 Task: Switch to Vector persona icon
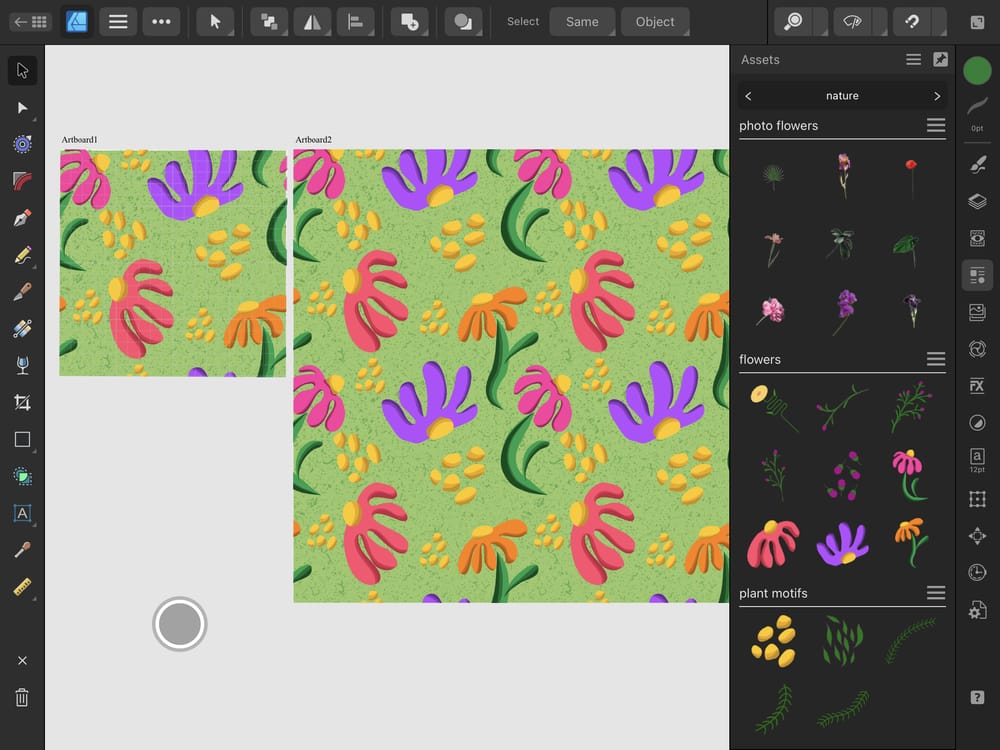tap(77, 21)
